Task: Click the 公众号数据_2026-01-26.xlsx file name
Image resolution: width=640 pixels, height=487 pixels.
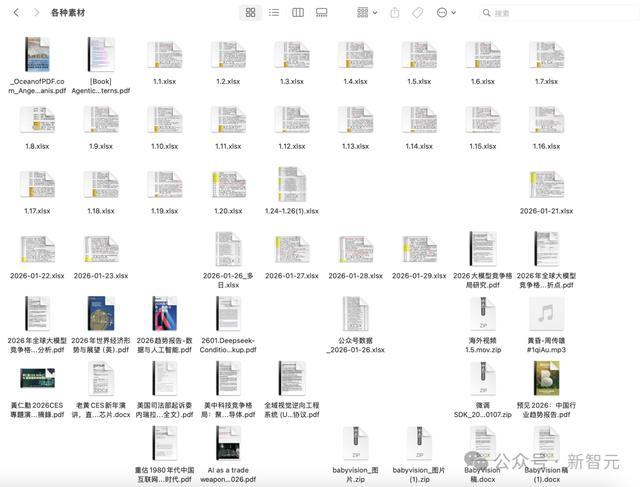Action: (356, 345)
